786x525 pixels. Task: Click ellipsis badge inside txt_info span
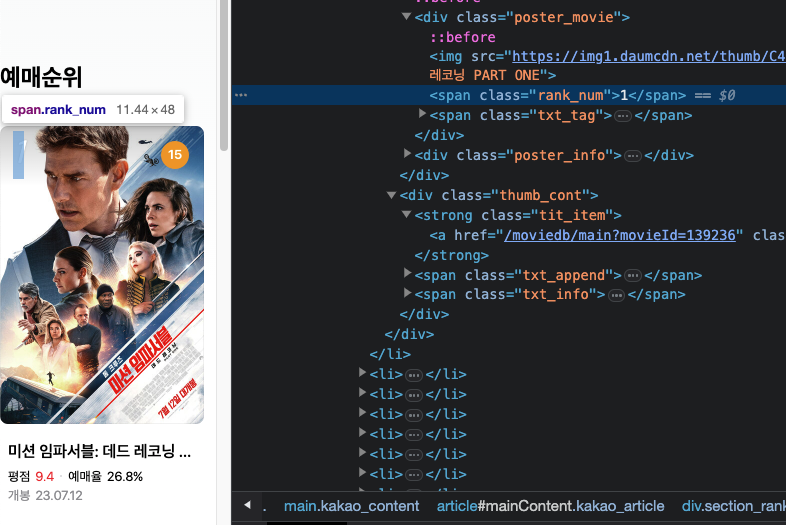click(616, 295)
